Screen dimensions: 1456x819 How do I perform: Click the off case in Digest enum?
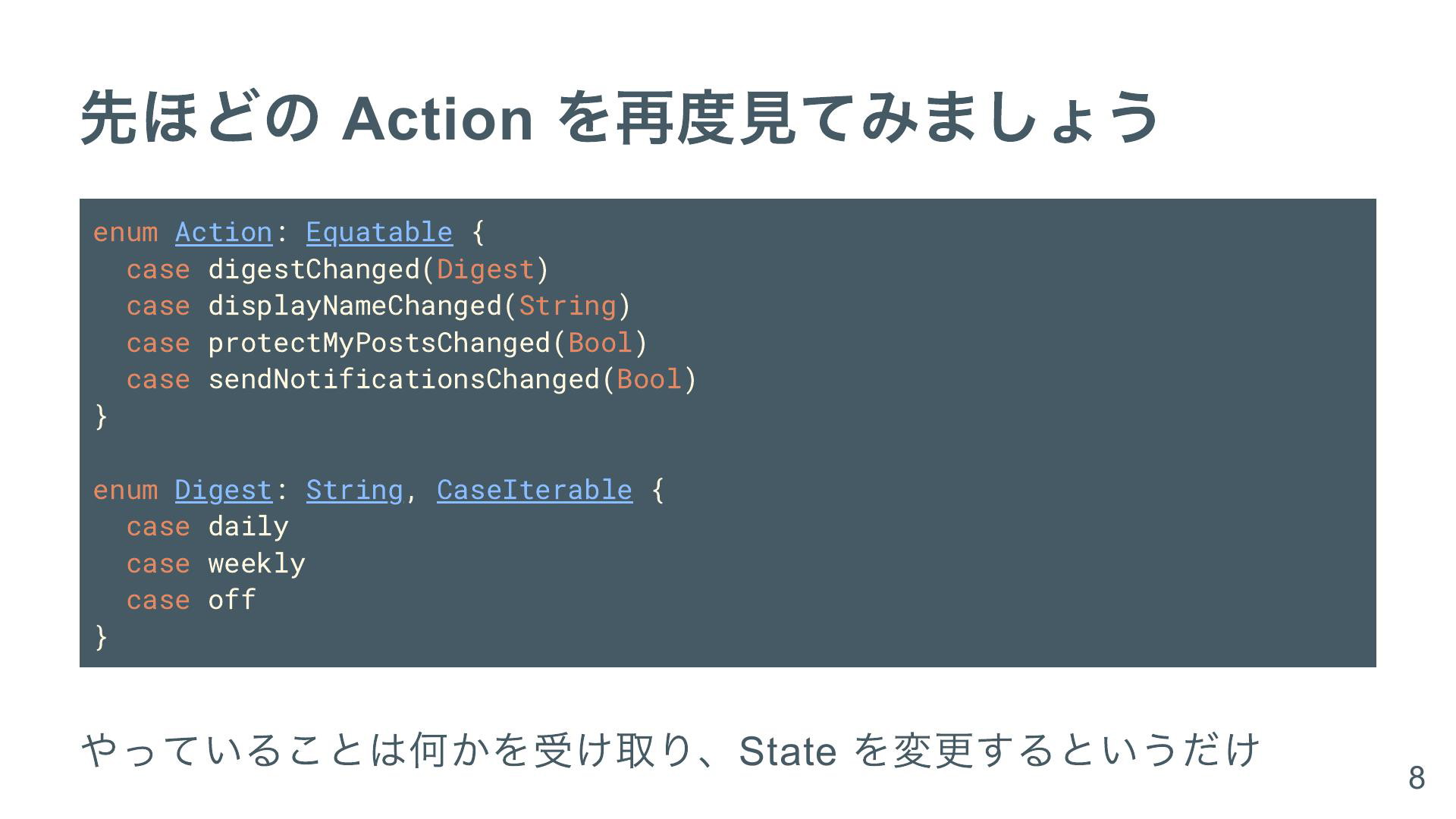click(232, 600)
